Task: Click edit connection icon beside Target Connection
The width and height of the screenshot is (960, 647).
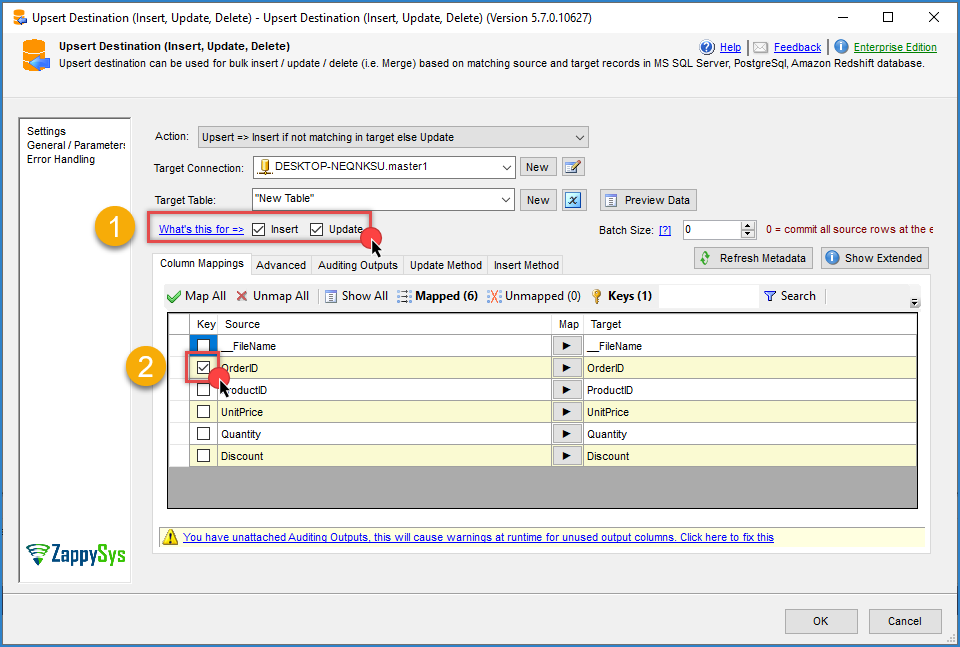Action: tap(573, 166)
